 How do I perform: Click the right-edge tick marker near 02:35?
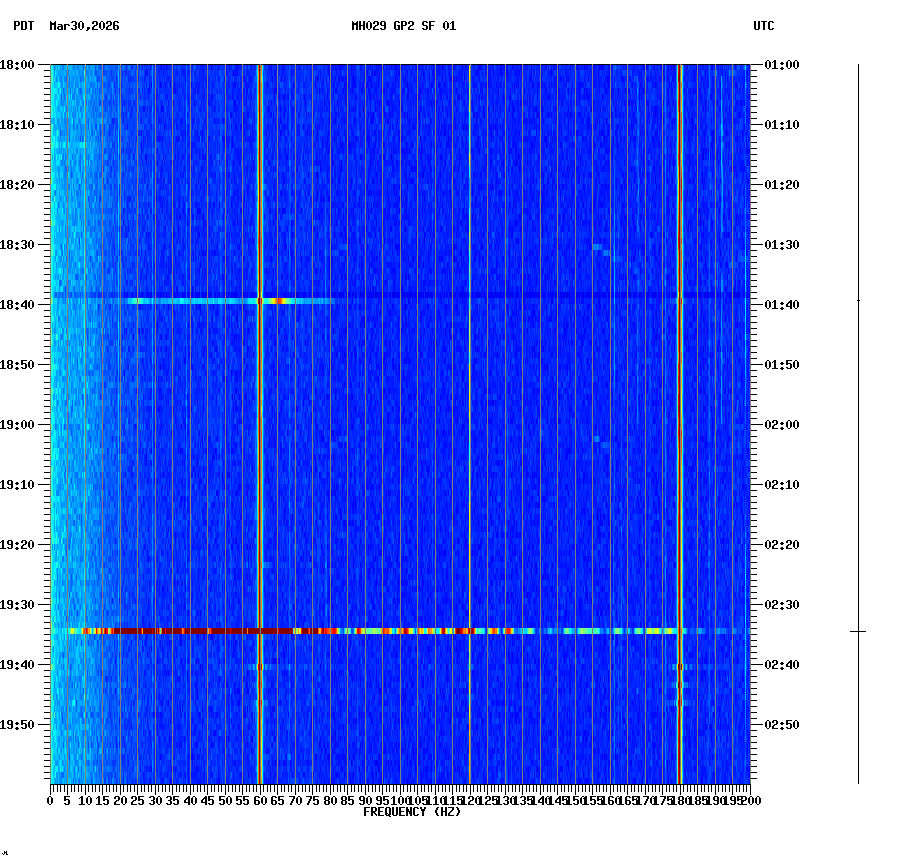(858, 631)
